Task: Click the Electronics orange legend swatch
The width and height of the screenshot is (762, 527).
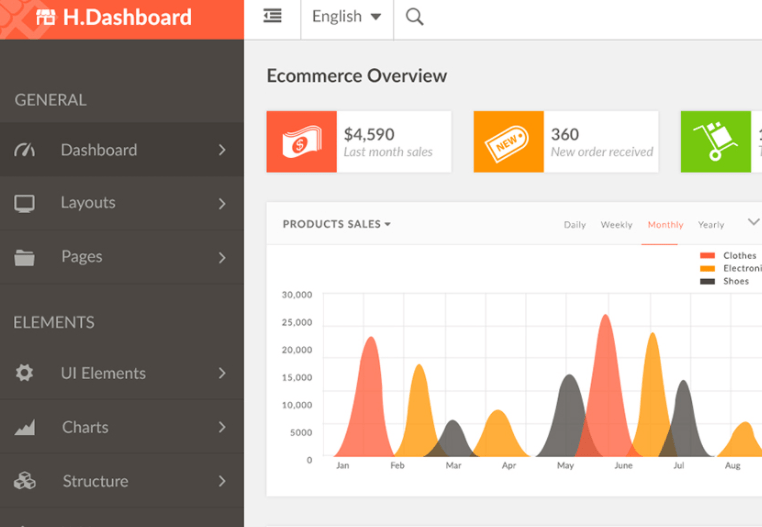Action: 707,268
